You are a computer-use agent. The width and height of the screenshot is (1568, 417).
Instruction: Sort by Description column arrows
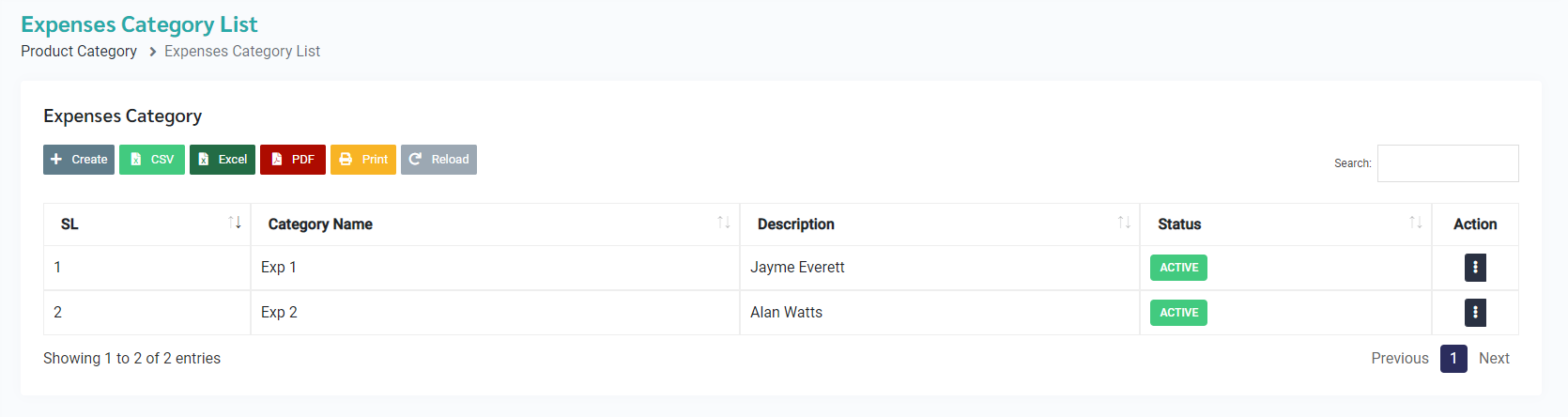pos(1124,223)
